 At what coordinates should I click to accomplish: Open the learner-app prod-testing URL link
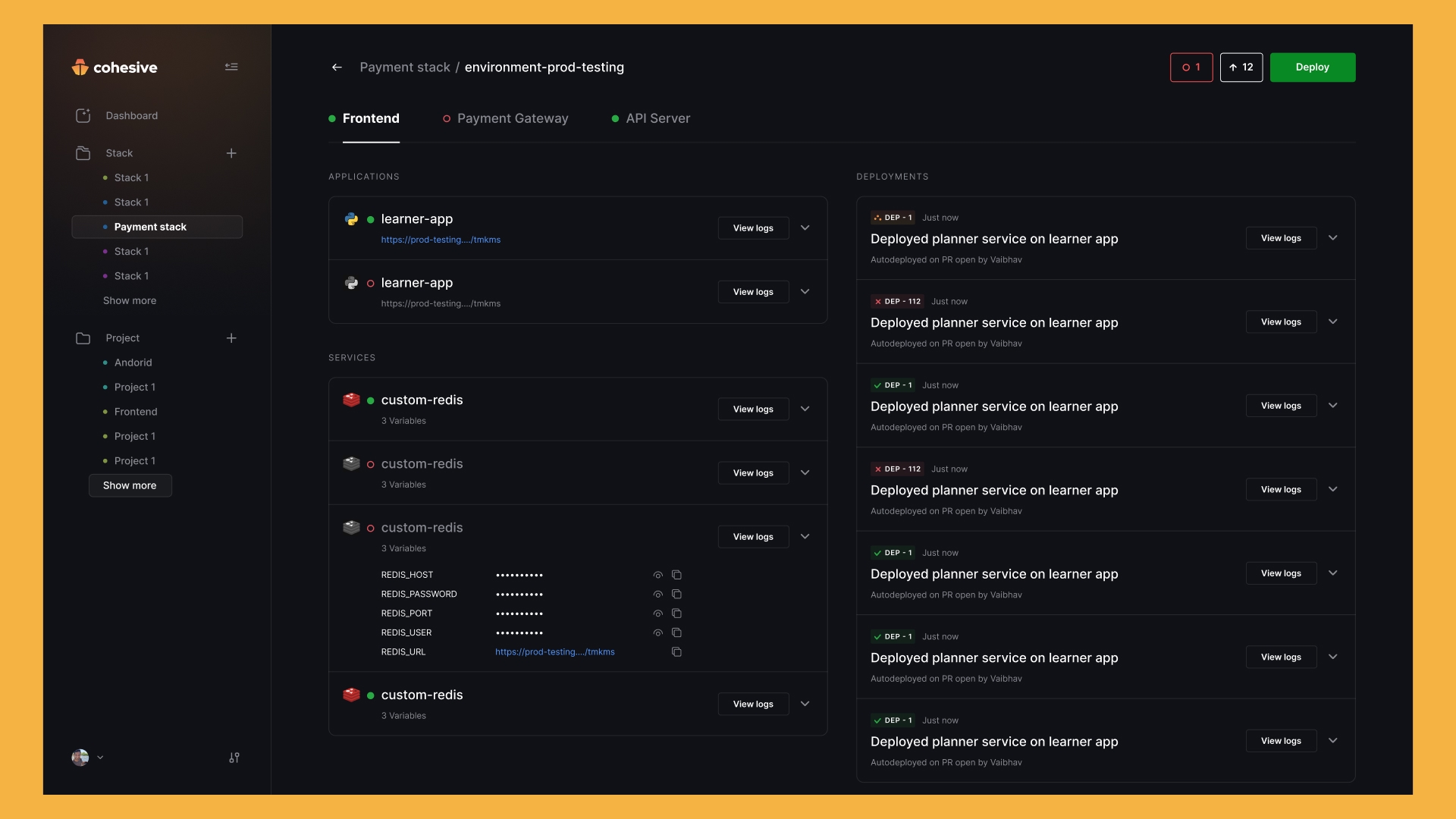[x=441, y=240]
